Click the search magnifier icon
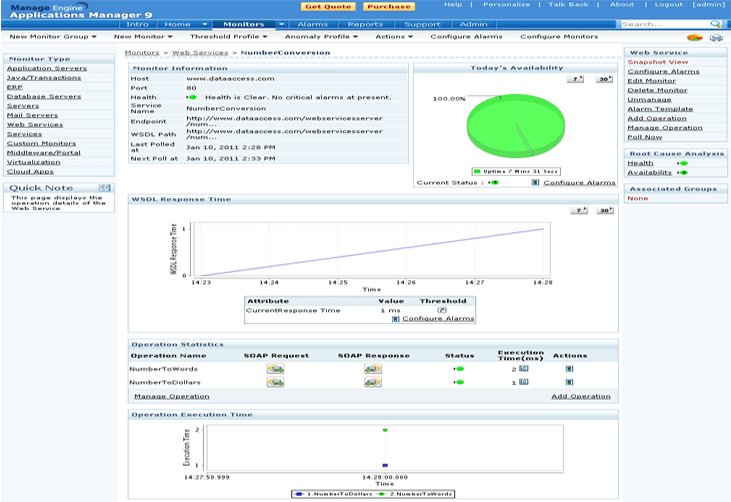Screen dimensions: 731x502 [716, 24]
